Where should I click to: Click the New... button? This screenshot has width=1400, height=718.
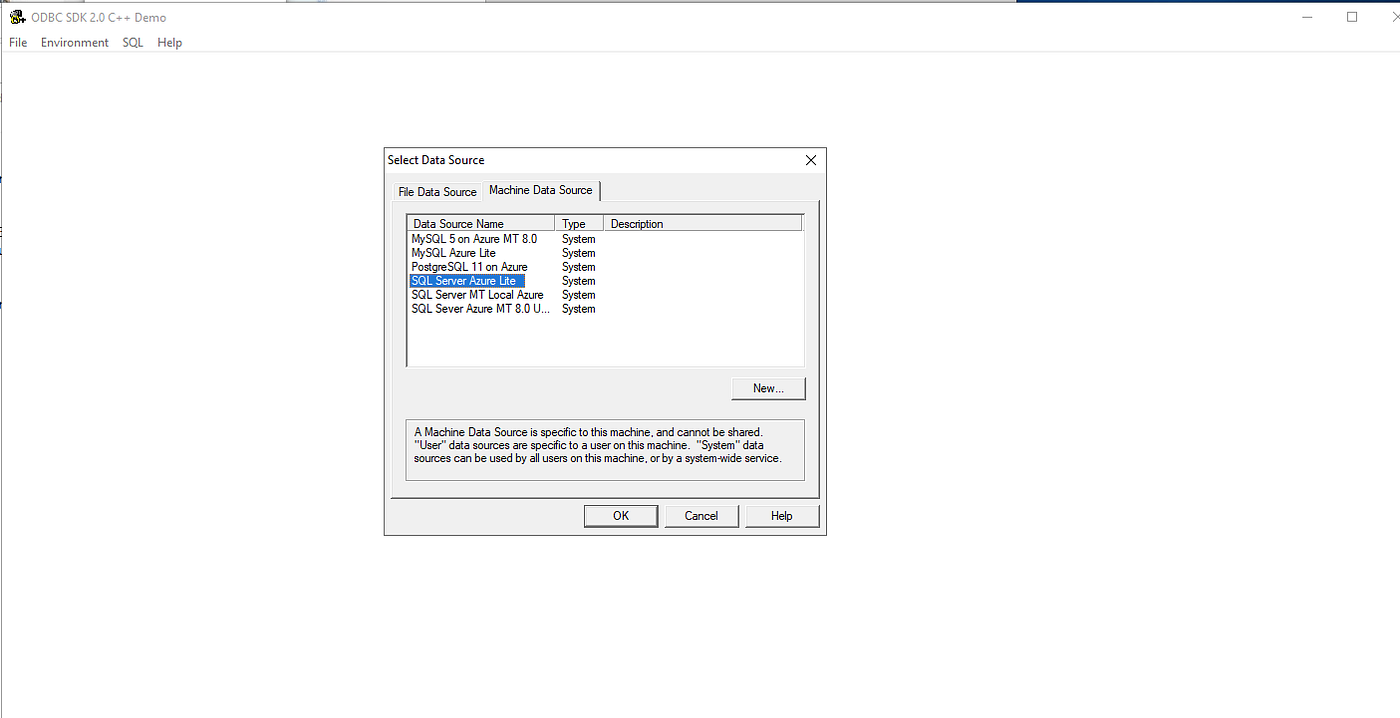point(768,388)
